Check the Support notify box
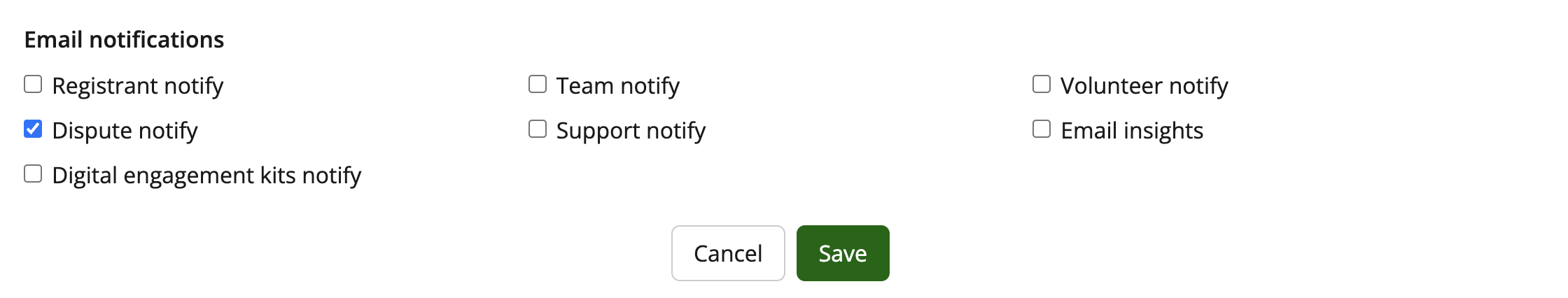The image size is (1568, 298). pos(537,129)
